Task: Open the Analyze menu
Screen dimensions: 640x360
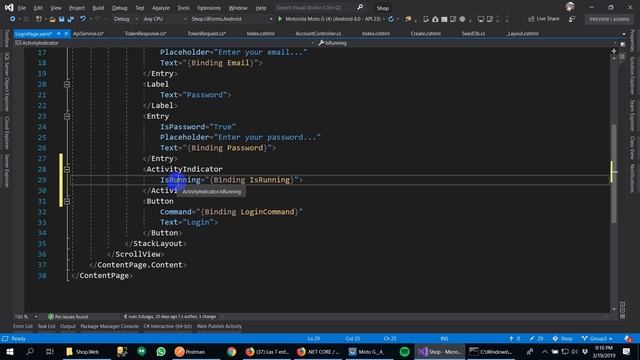Action: coord(161,8)
